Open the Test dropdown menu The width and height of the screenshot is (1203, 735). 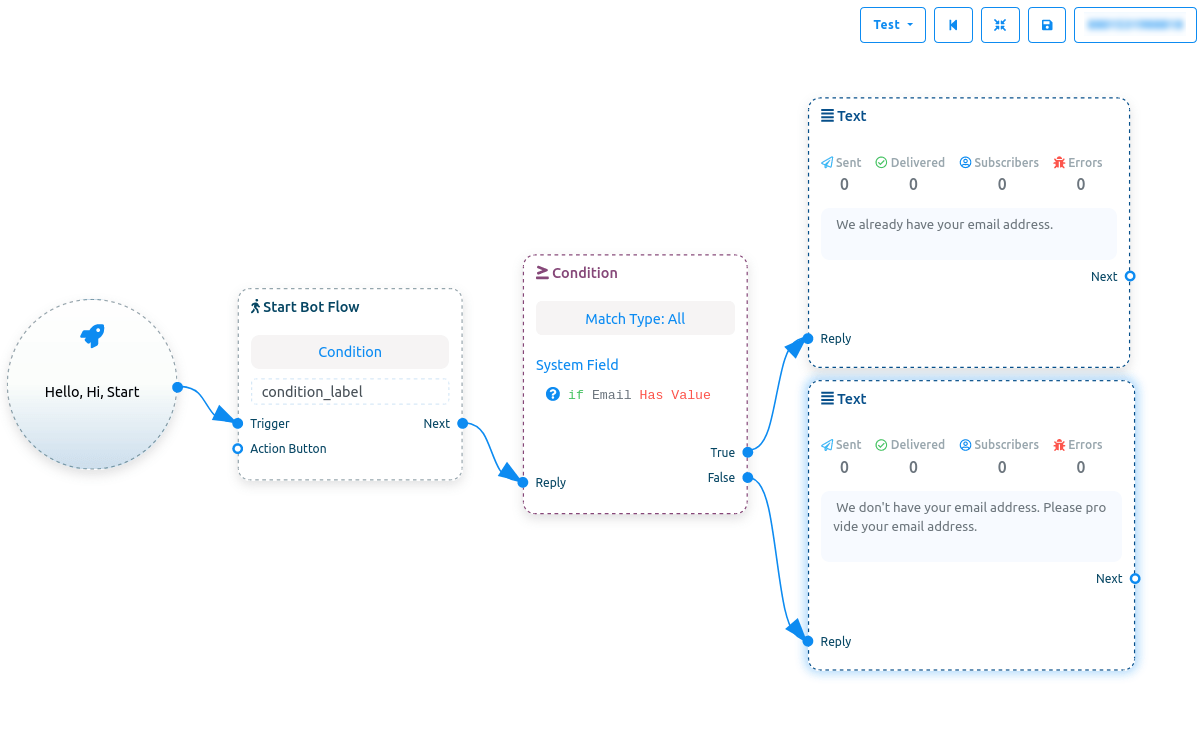tap(892, 25)
